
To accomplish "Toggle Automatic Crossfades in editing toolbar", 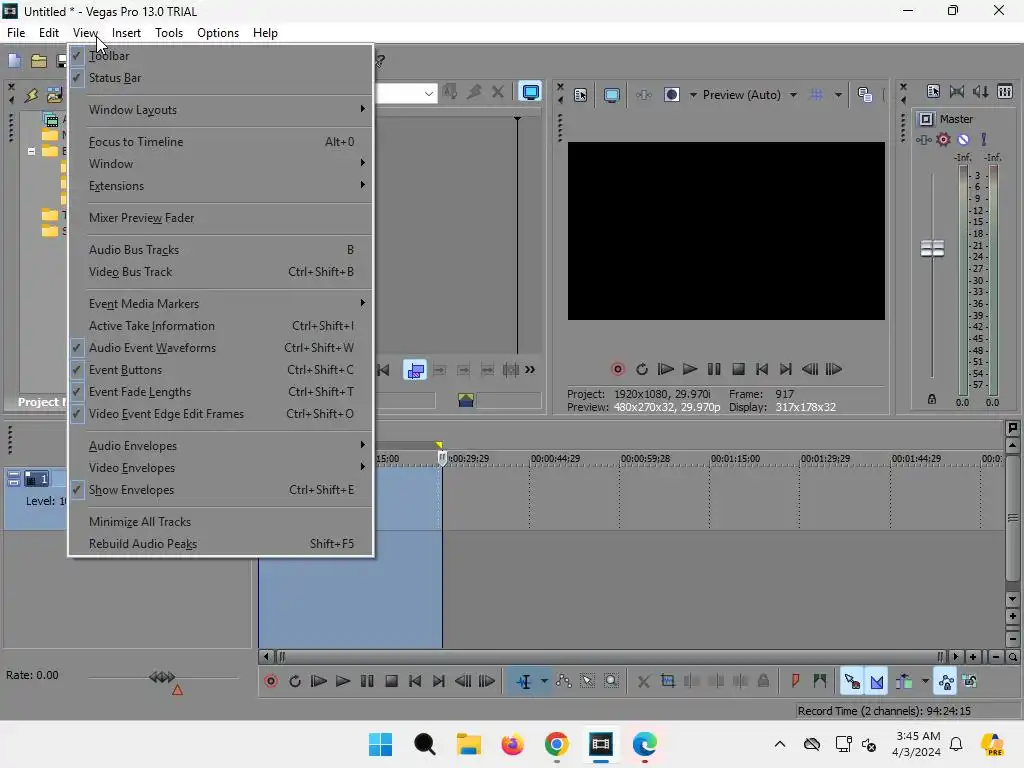I will 876,681.
